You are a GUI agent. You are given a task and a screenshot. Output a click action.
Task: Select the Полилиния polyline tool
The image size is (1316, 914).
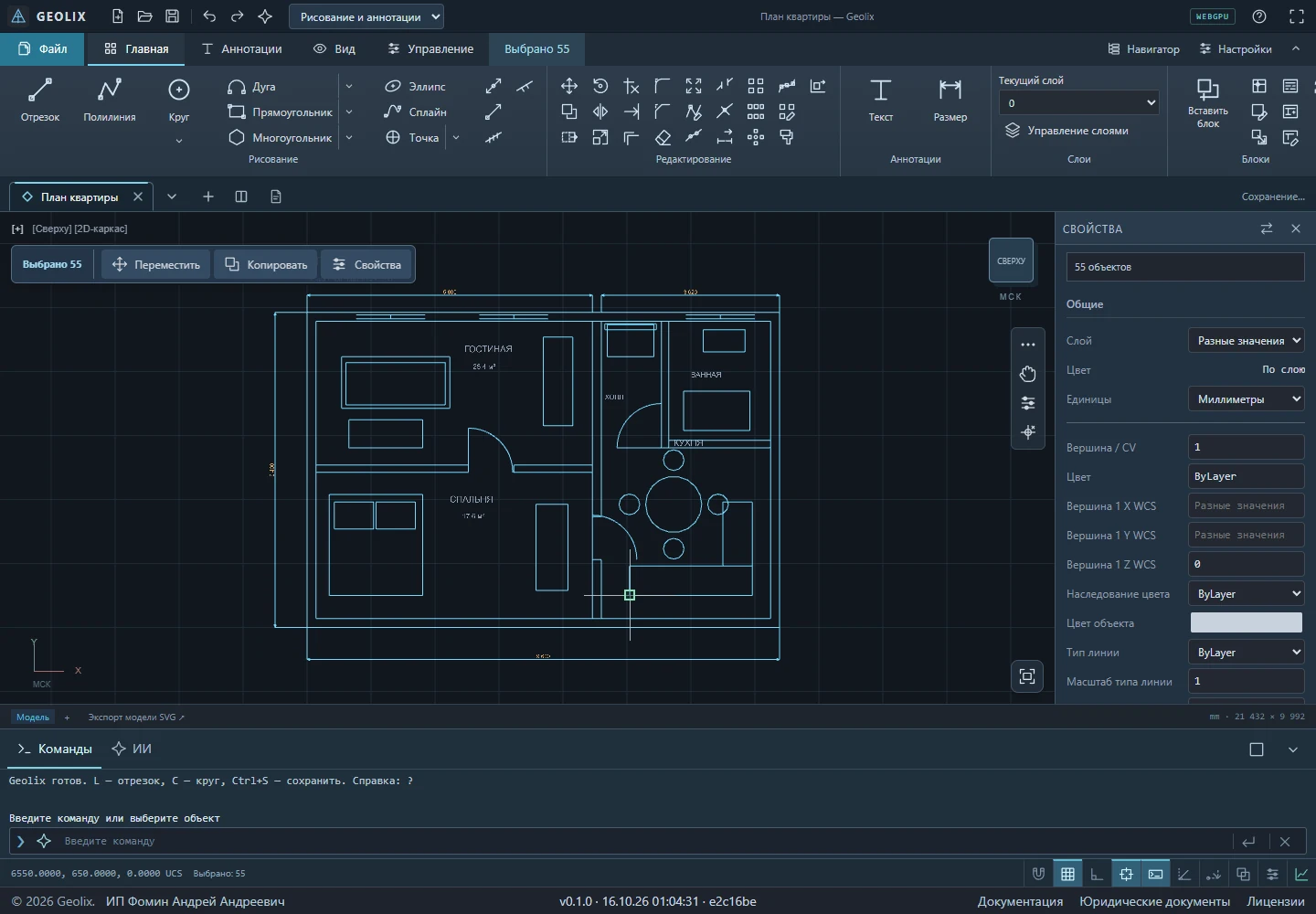point(110,101)
